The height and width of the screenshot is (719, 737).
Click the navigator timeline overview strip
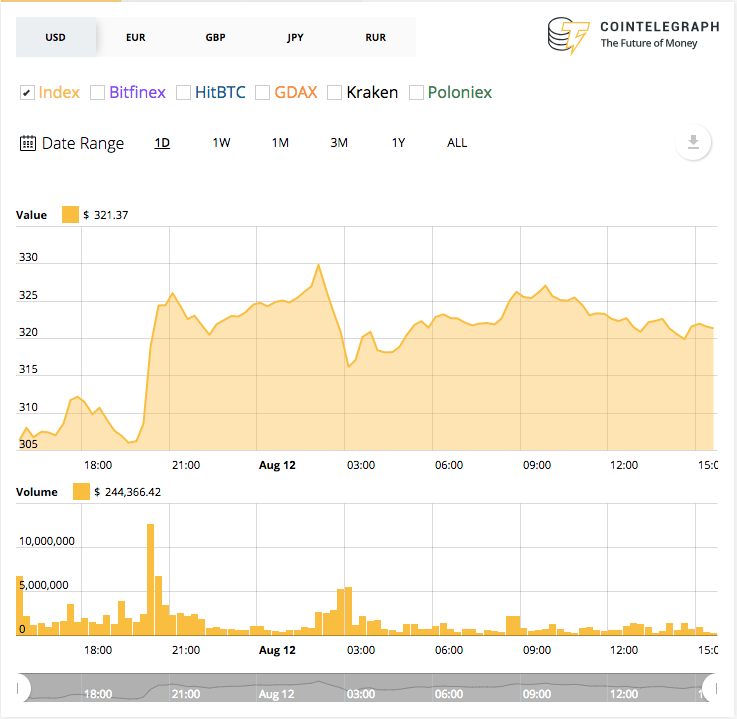pos(367,688)
